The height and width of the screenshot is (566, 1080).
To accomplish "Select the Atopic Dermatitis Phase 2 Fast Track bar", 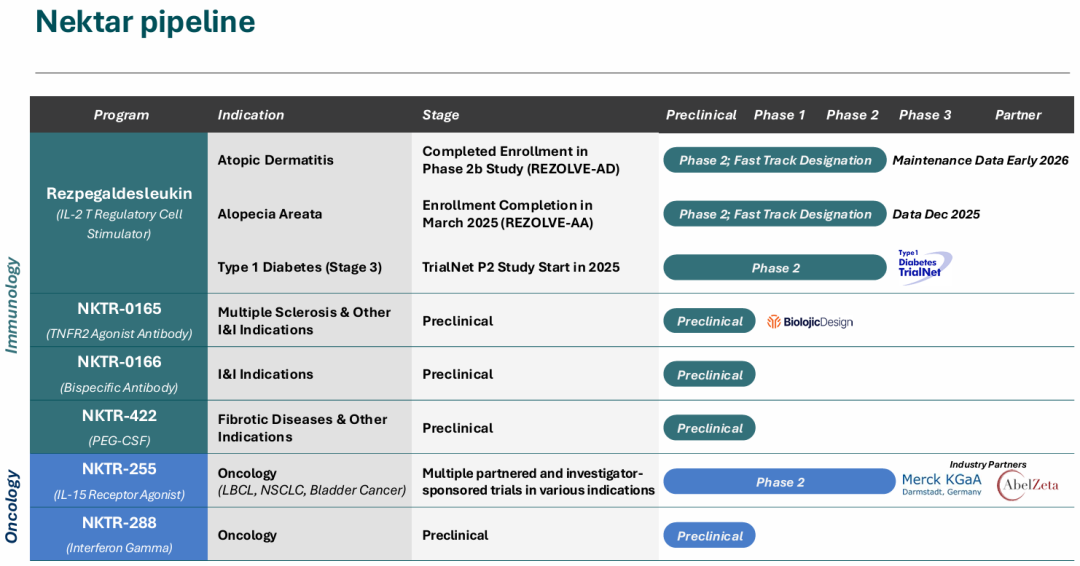I will tap(775, 160).
